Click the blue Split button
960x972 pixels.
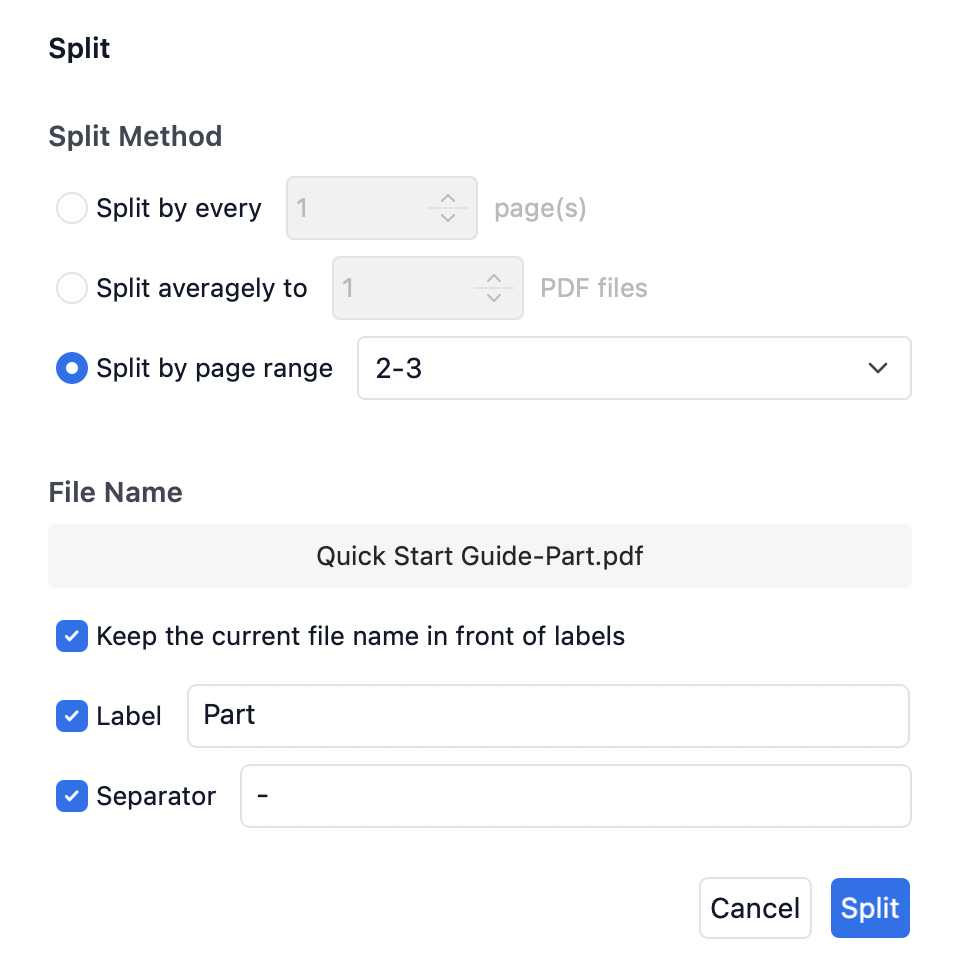point(870,908)
